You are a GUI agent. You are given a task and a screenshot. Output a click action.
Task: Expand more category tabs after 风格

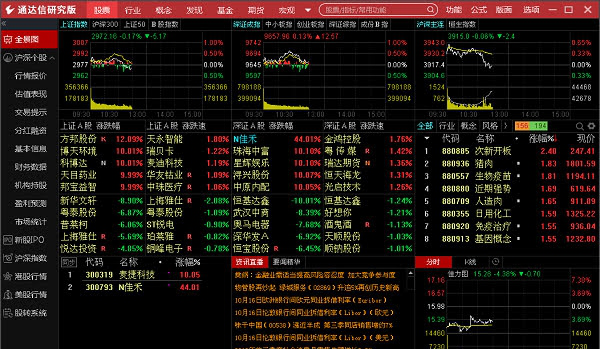coord(505,126)
